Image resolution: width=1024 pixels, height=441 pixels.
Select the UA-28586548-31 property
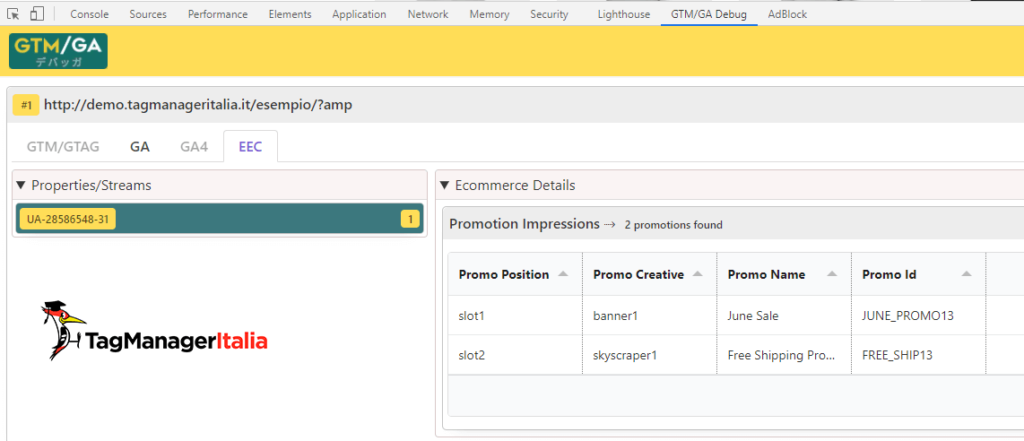click(x=67, y=219)
